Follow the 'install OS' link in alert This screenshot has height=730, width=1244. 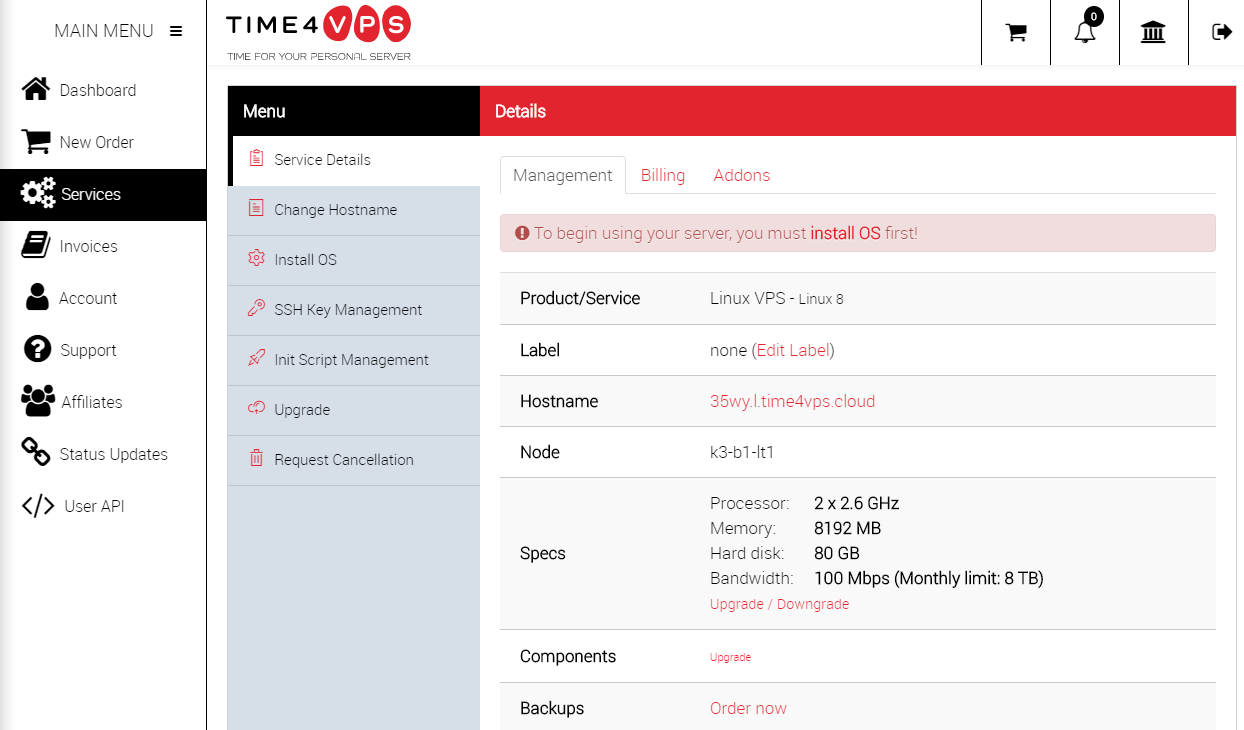click(845, 233)
